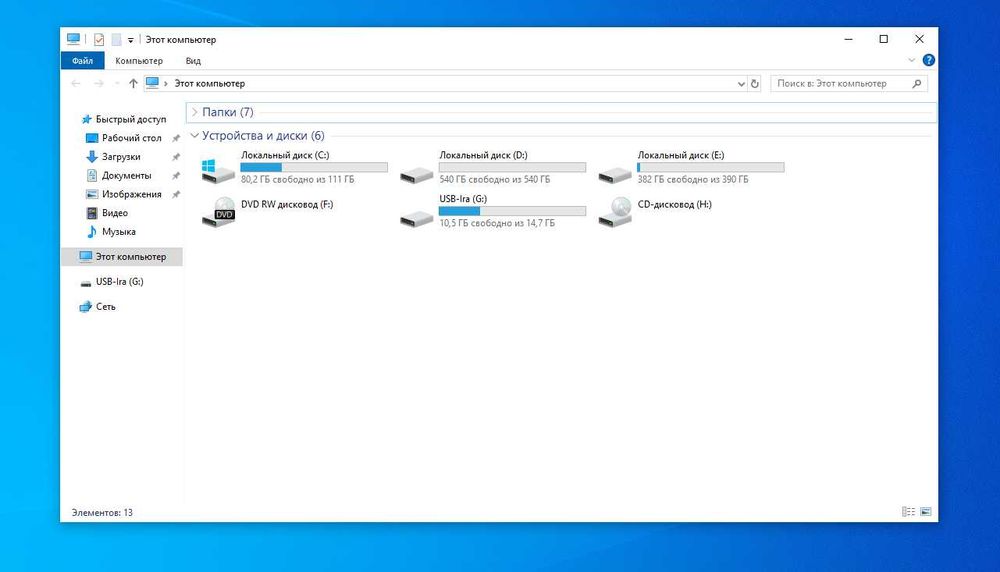
Task: Minimize the Этот компьютер window
Action: click(x=848, y=39)
